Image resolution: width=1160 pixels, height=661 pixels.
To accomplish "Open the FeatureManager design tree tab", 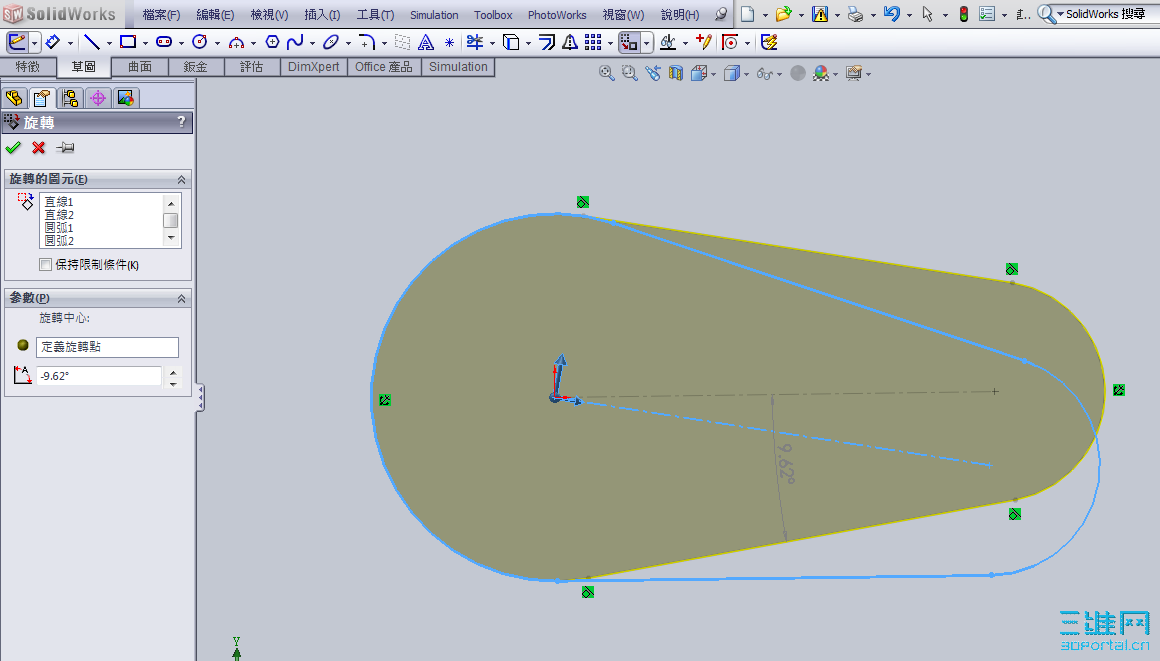I will (14, 98).
